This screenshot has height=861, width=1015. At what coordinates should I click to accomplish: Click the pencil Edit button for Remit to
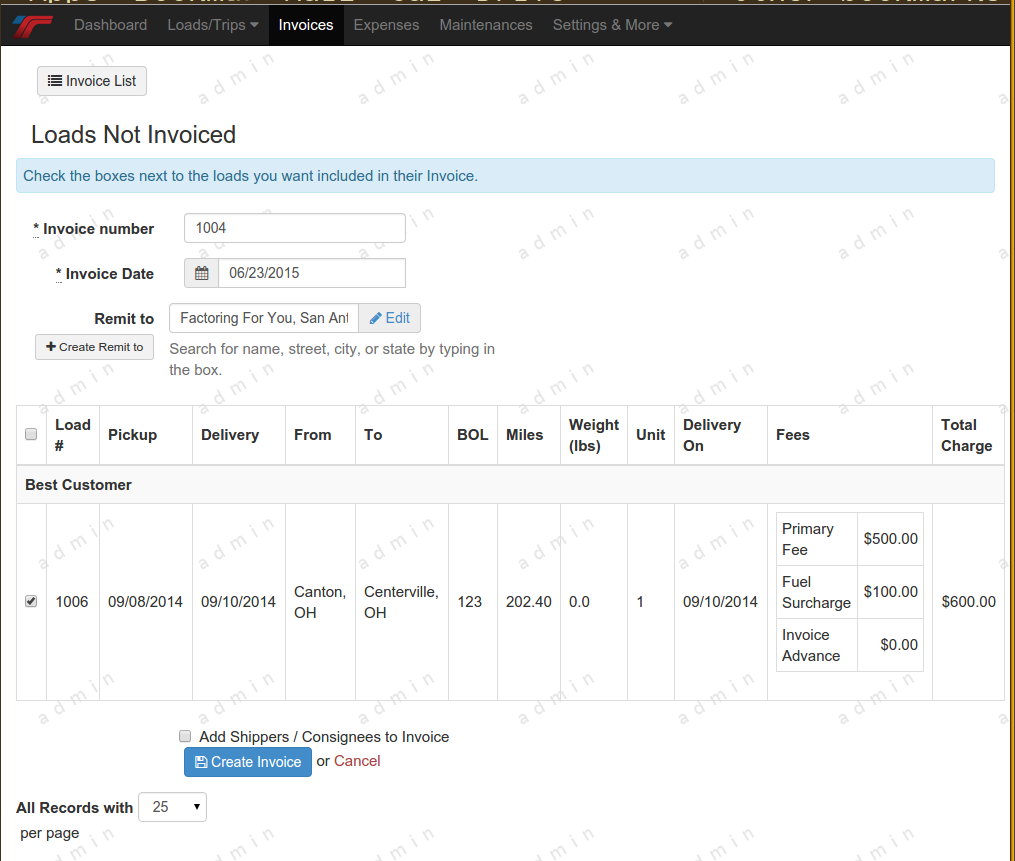click(389, 318)
